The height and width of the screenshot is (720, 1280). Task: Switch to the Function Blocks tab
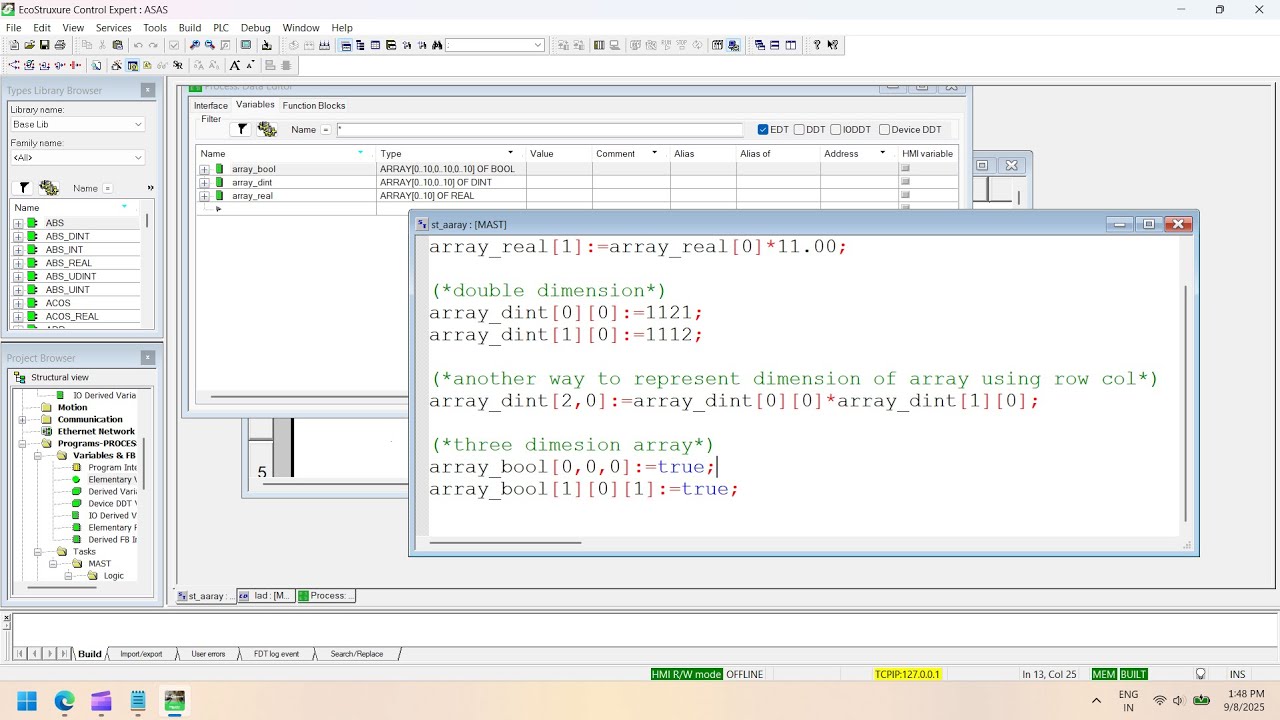point(314,105)
